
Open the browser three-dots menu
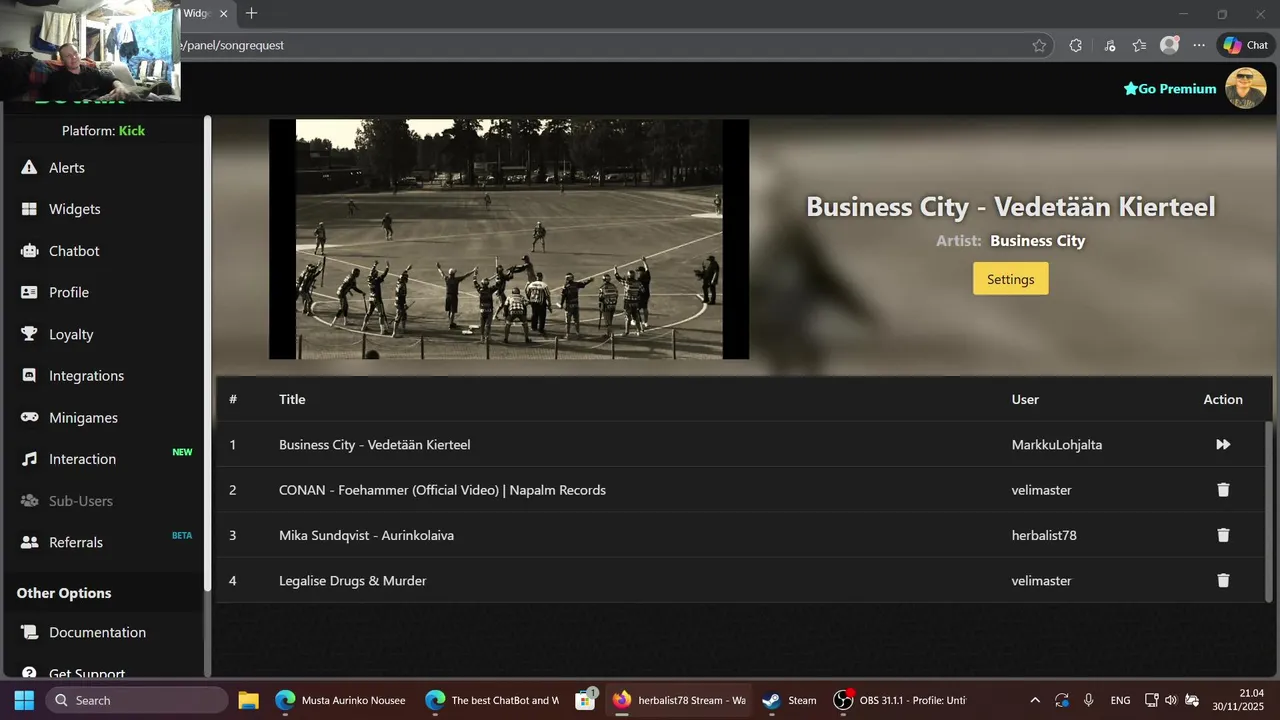pos(1199,45)
